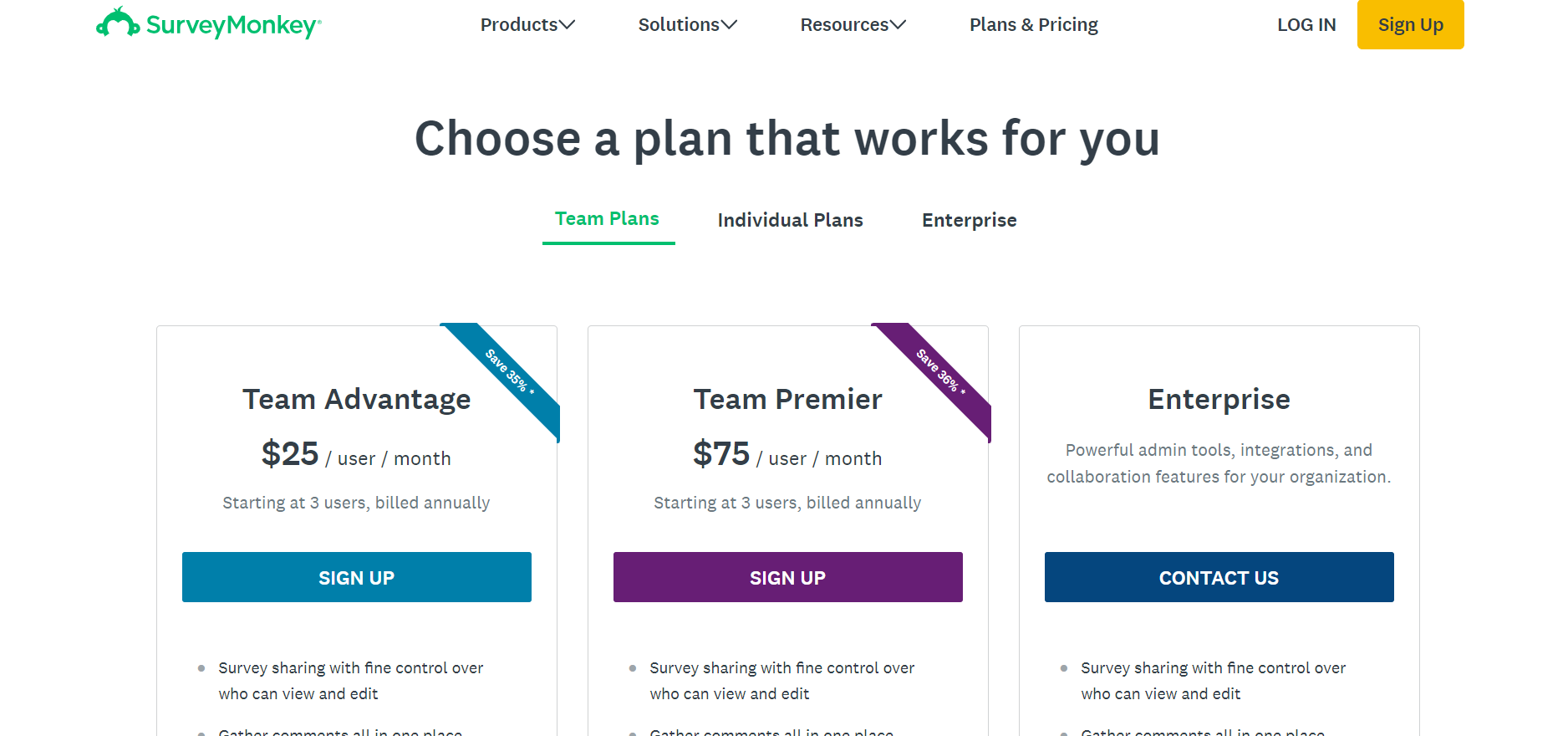This screenshot has height=736, width=1568.
Task: Click the SurveyMonkey logo icon
Action: pyautogui.click(x=118, y=23)
